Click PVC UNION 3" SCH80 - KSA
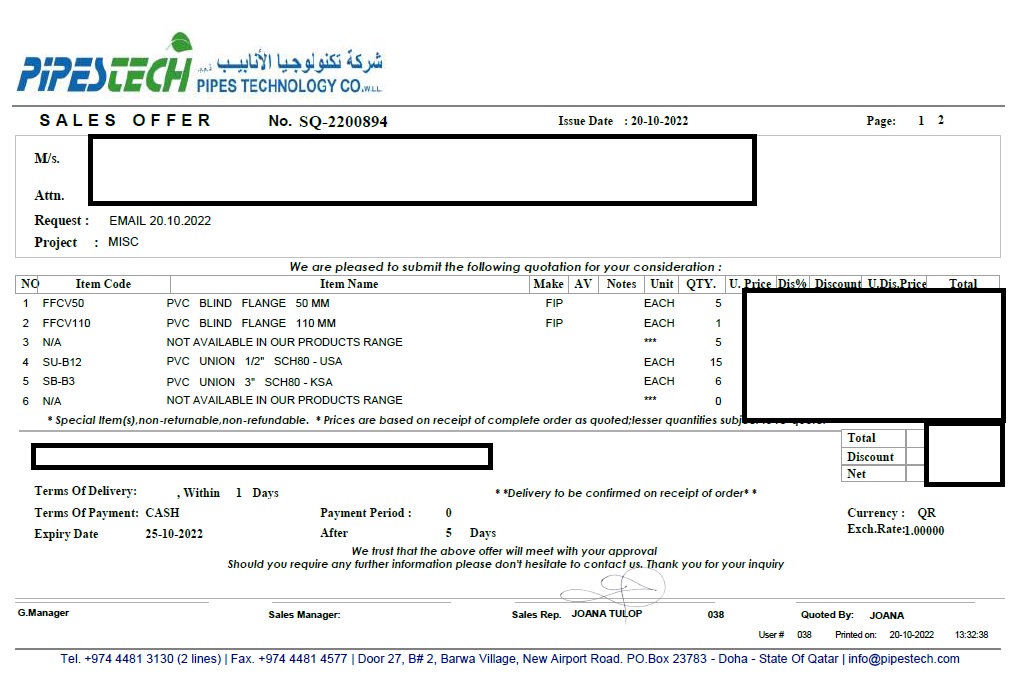Screen dimensions: 1017x689 (249, 382)
